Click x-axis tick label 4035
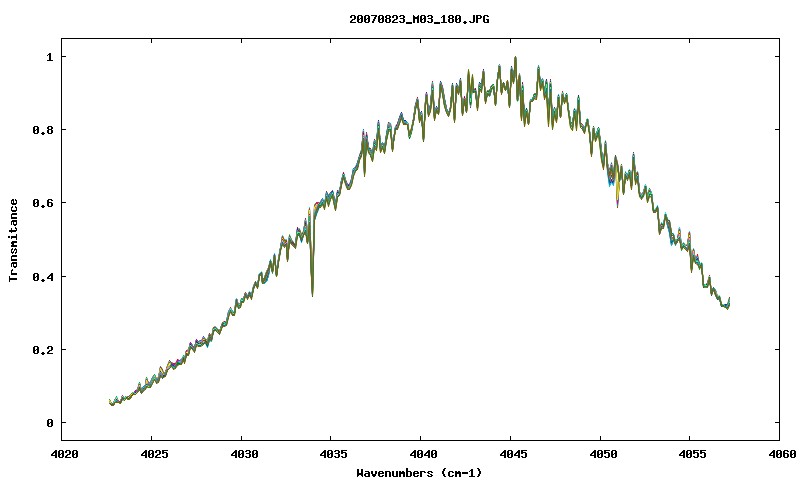Image resolution: width=800 pixels, height=480 pixels. (333, 454)
